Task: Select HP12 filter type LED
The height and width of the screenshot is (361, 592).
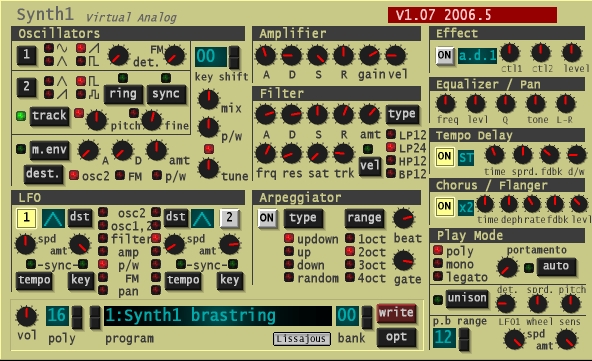Action: (x=391, y=160)
